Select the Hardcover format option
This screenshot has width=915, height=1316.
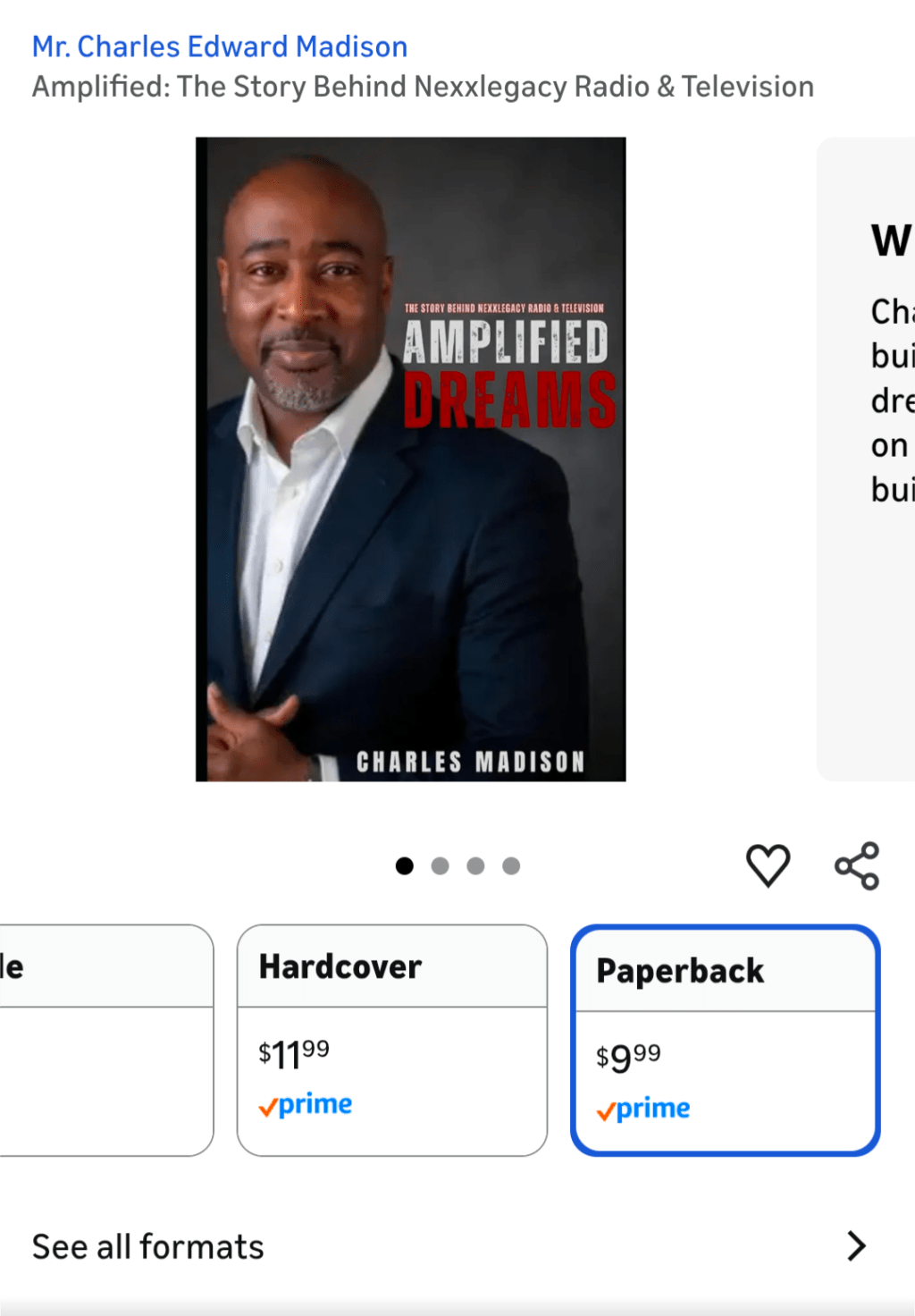[x=392, y=1040]
